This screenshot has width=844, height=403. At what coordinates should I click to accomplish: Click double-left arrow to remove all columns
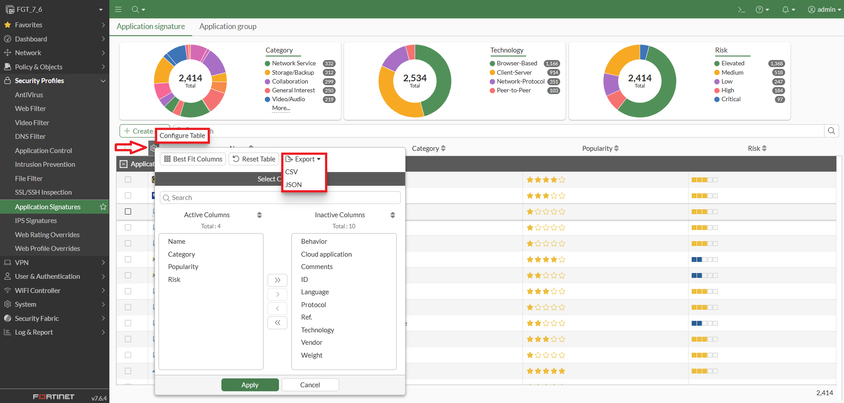tap(277, 323)
